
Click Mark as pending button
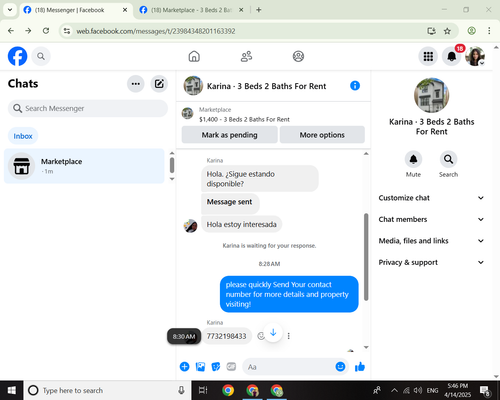[229, 135]
